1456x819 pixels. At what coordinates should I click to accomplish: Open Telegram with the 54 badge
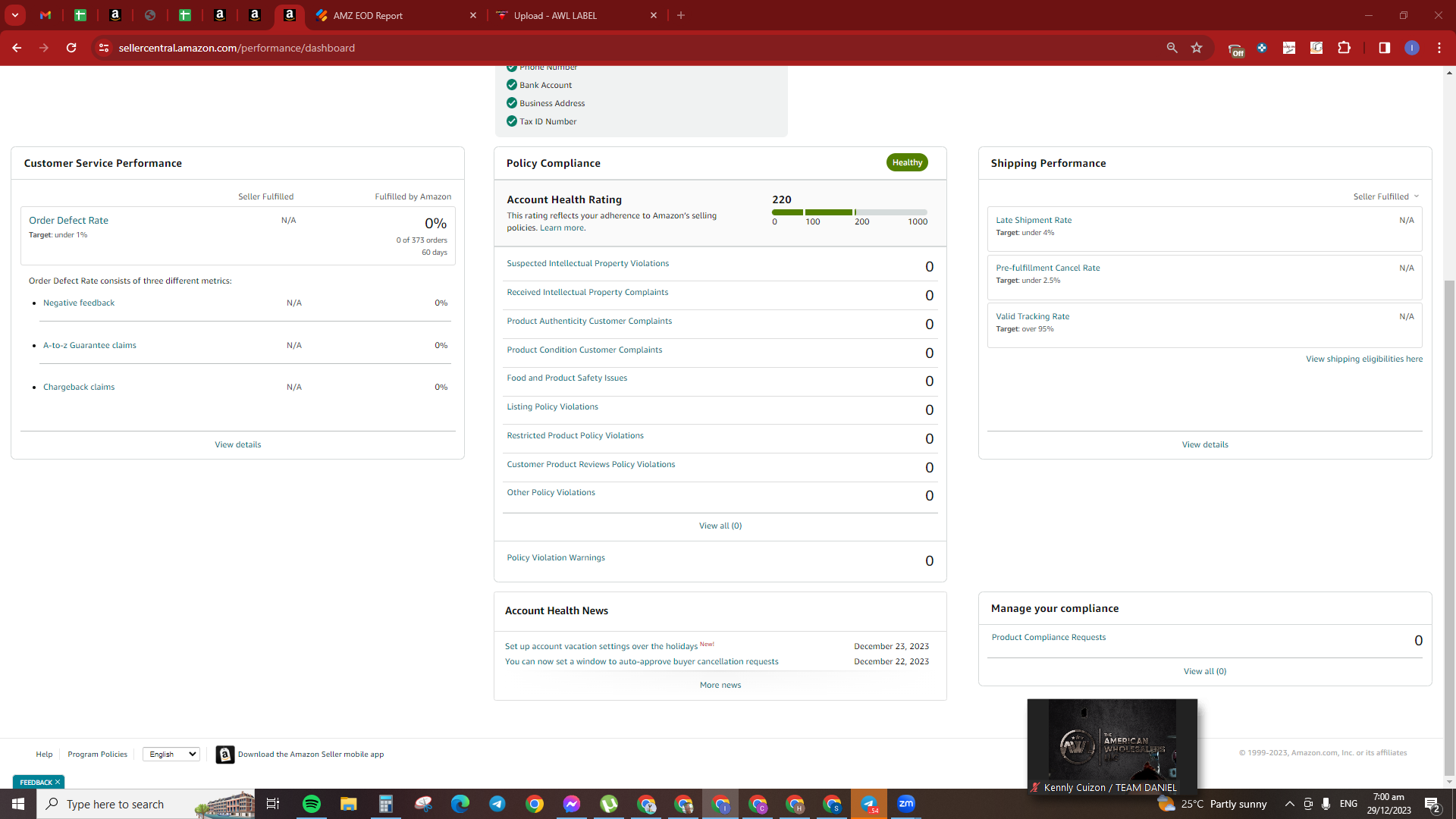[869, 804]
